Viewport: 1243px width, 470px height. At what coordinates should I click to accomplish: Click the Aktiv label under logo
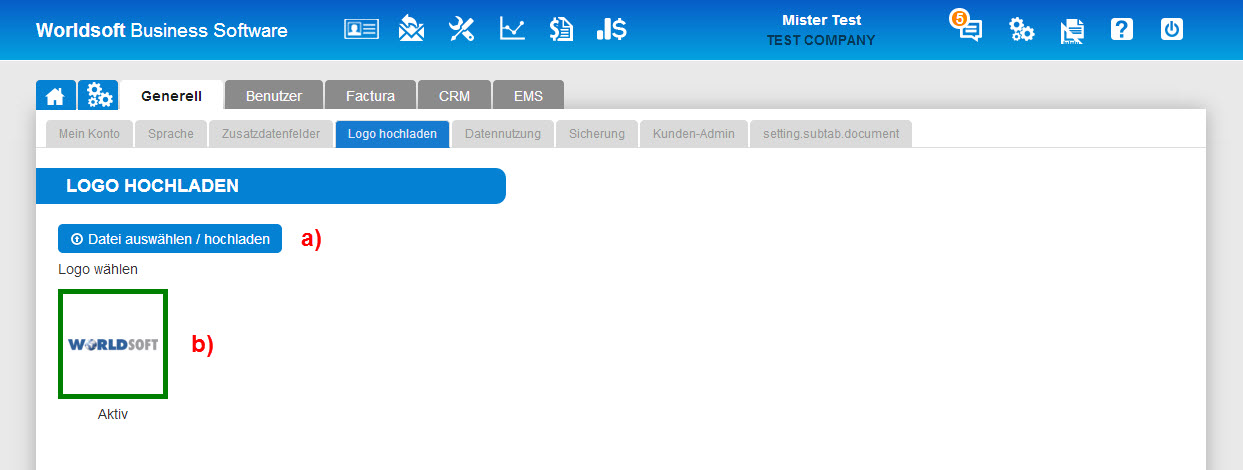113,414
